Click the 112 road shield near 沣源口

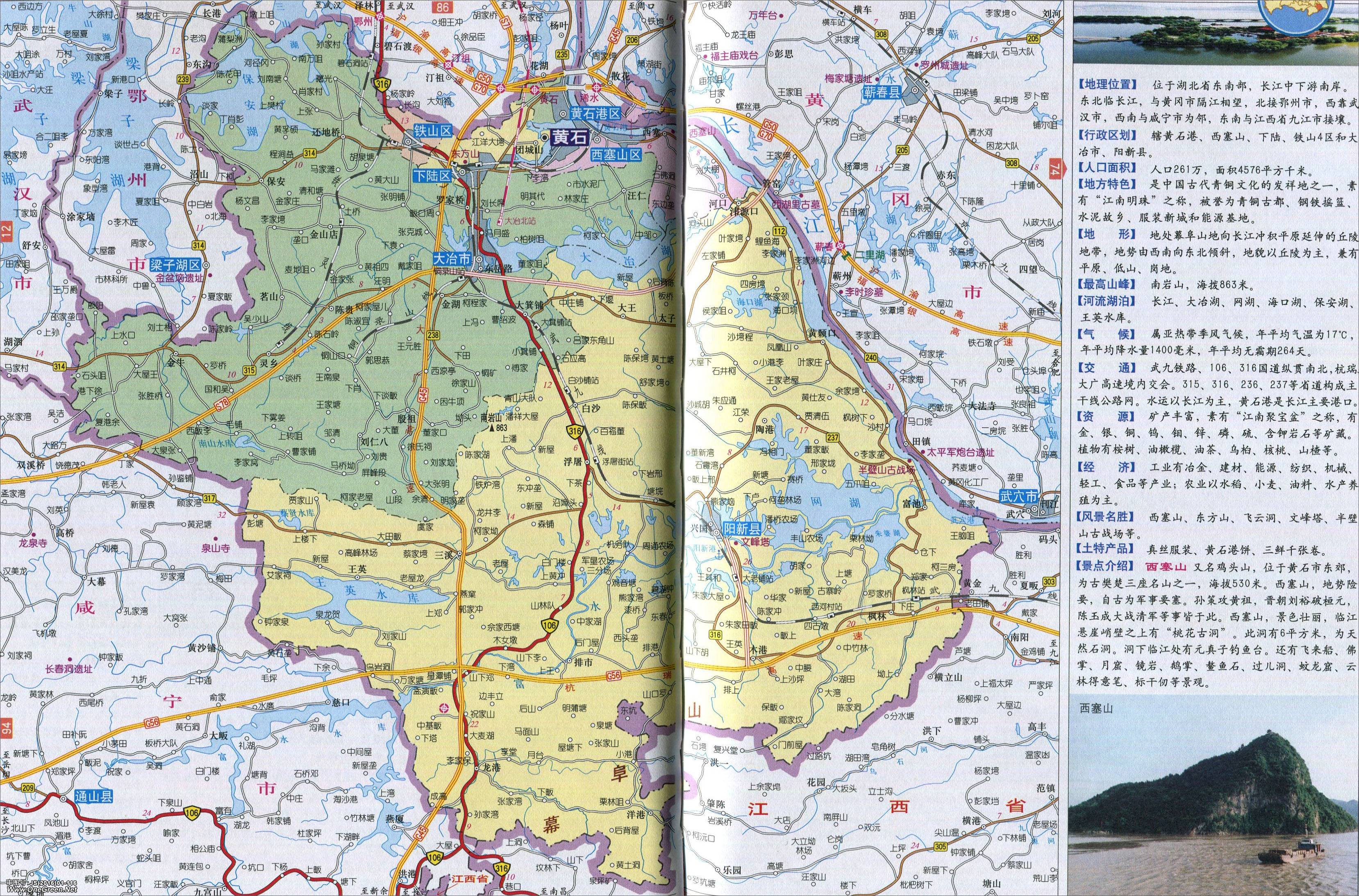[x=779, y=231]
